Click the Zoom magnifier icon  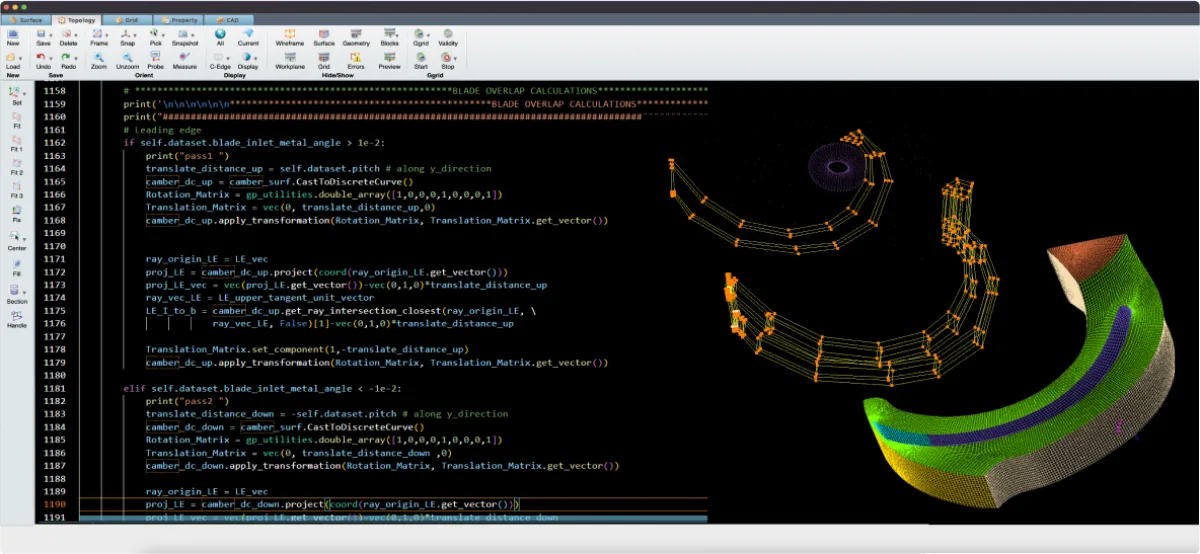[98, 57]
